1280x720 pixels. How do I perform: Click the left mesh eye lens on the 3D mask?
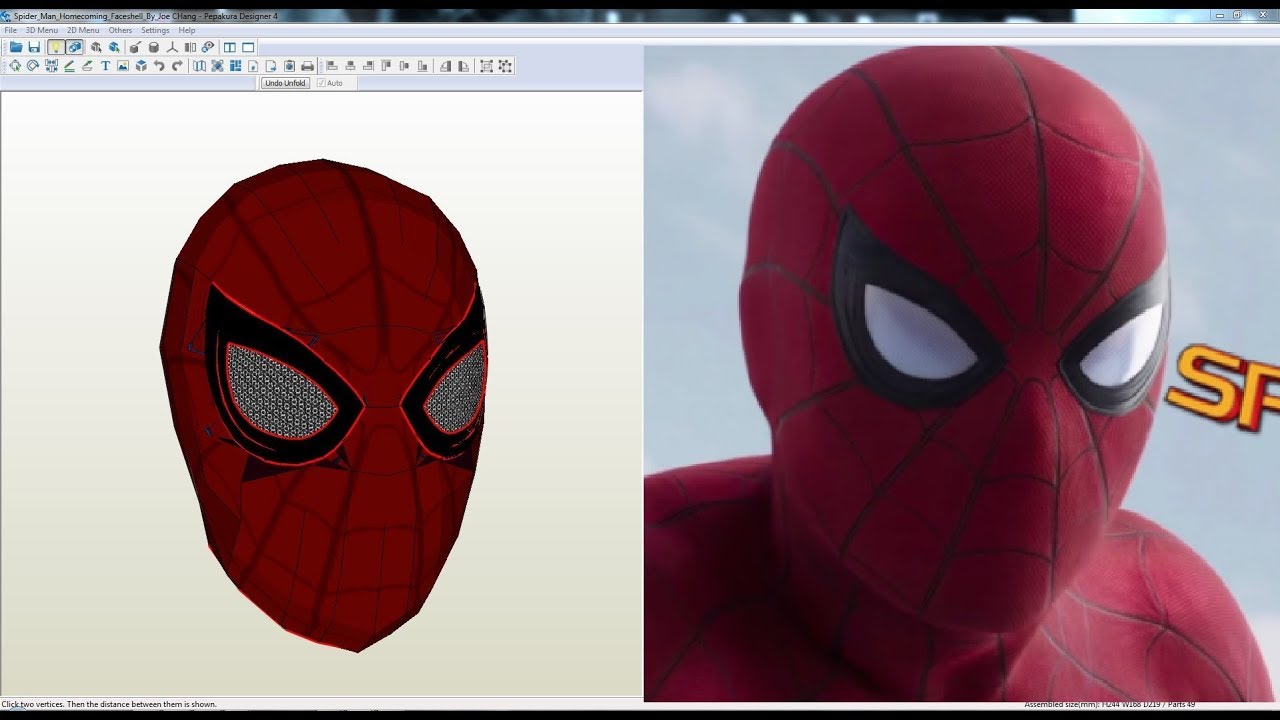281,392
